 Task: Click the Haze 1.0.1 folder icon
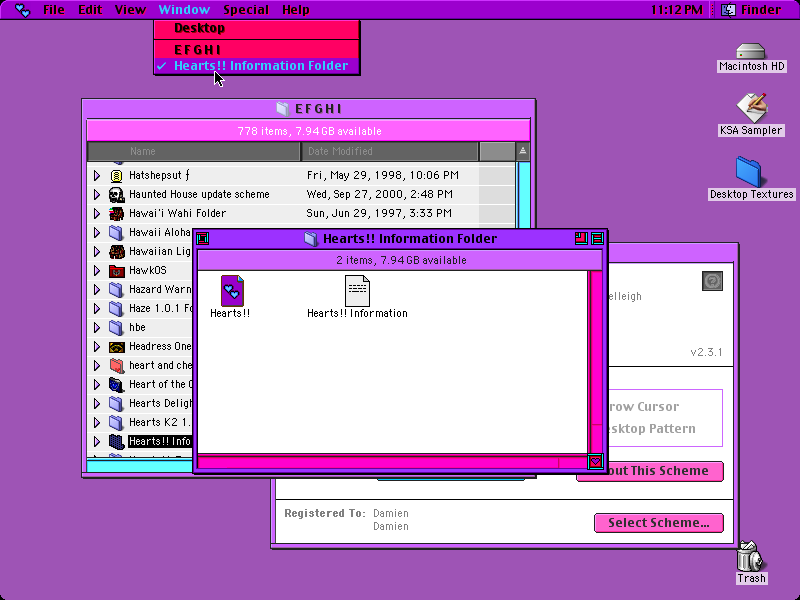point(116,309)
